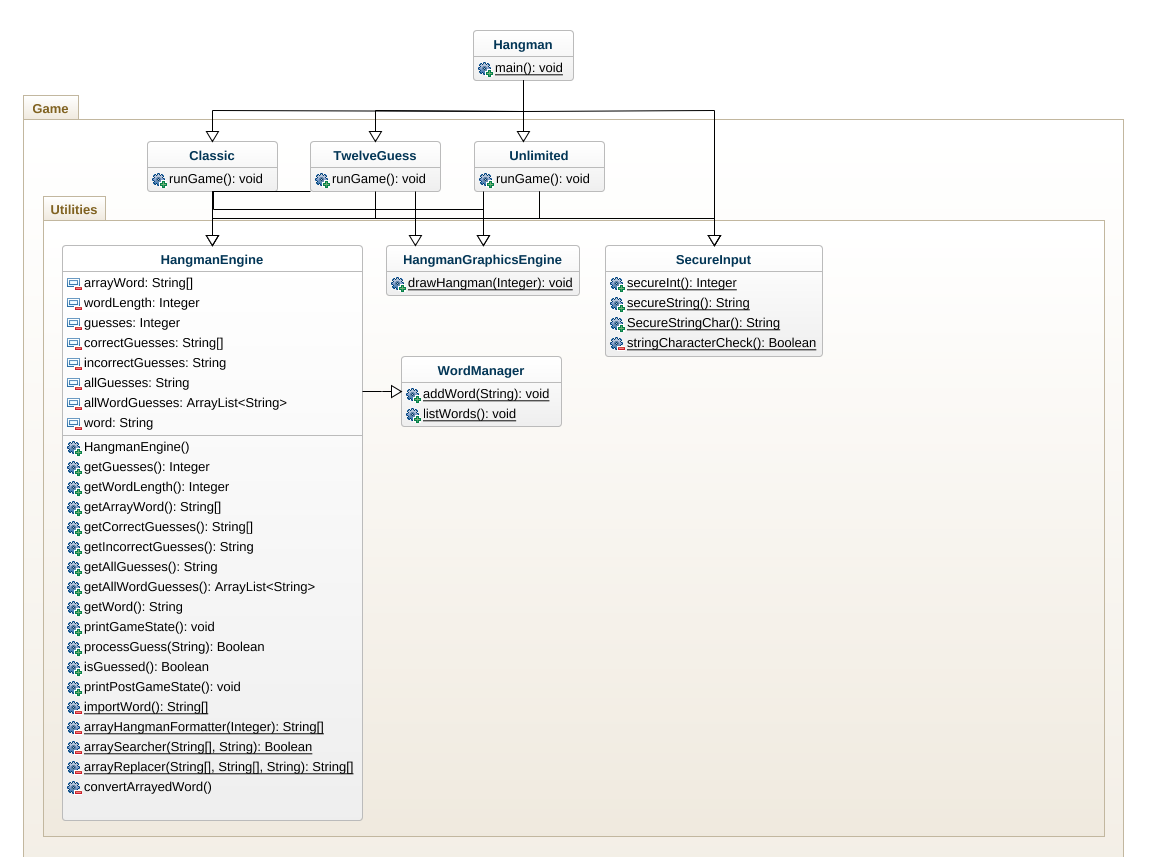Click the icon next to Classic runGame(): void
Viewport: 1150px width, 857px height.
[159, 180]
